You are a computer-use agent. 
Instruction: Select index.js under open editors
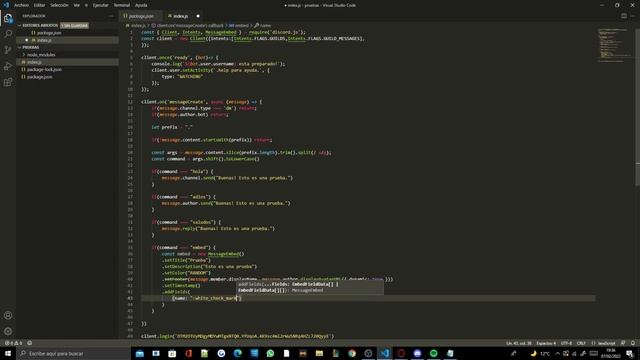44,40
